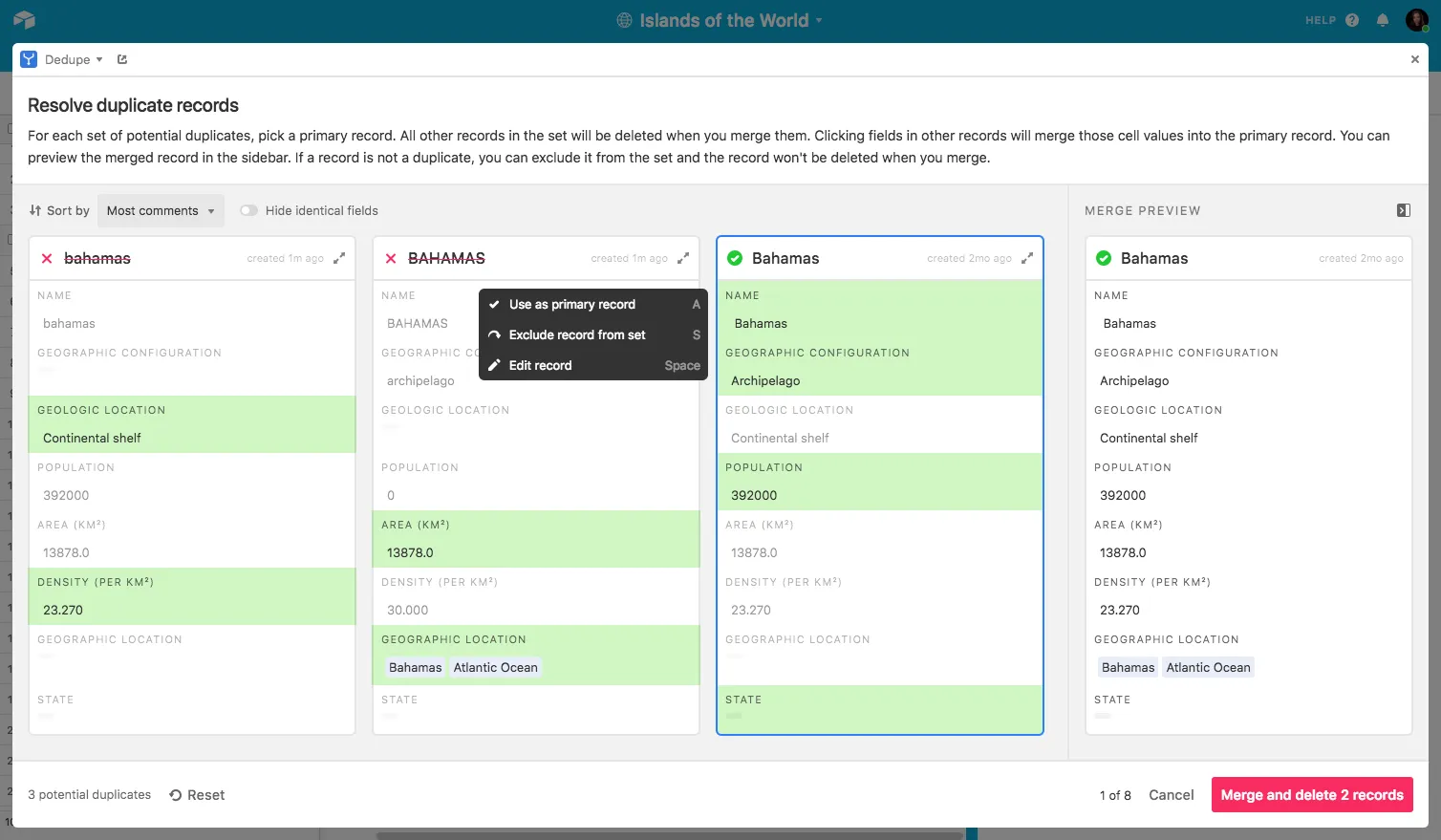Click the Airtable logo icon
Screen dimensions: 1441x840
[25, 20]
